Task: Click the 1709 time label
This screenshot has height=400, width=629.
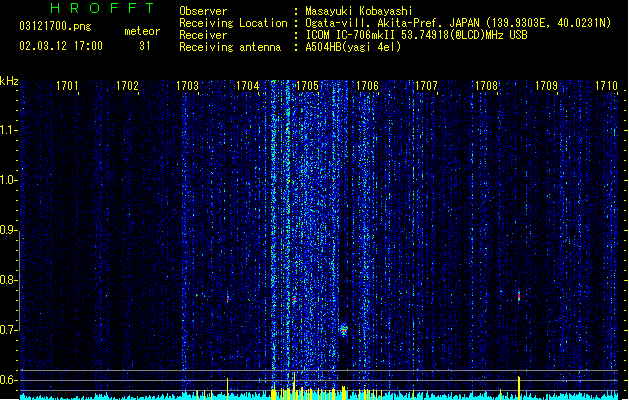Action: 546,86
